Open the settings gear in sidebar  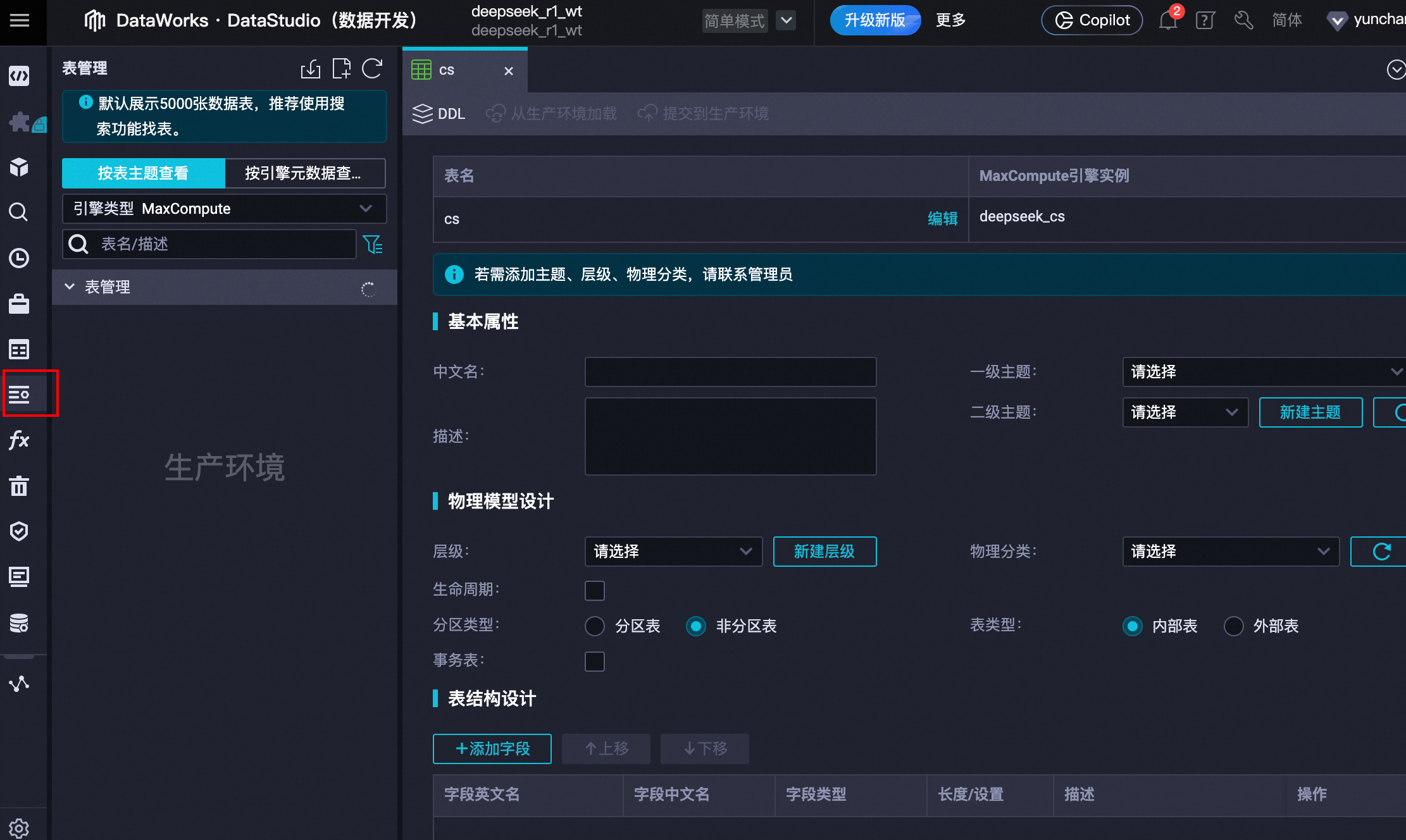19,827
